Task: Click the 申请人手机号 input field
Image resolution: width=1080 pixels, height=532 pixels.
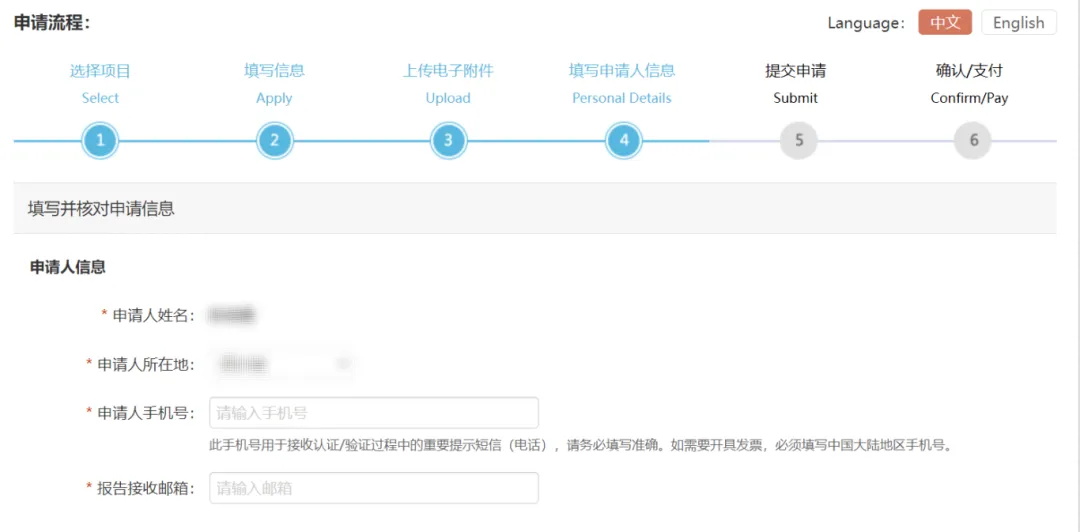Action: coord(374,413)
